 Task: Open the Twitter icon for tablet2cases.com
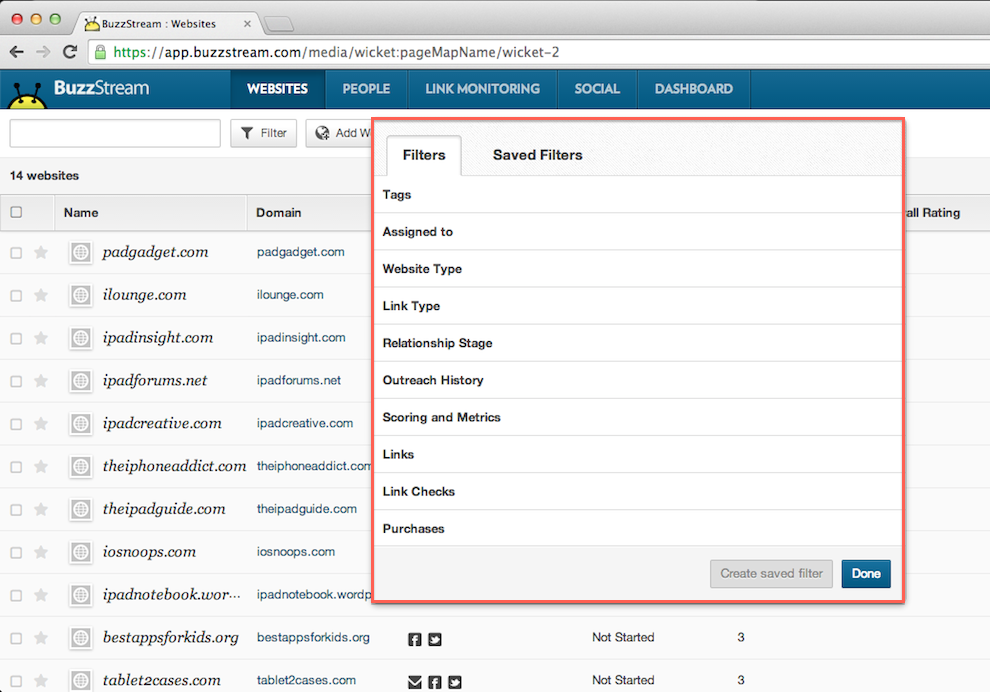click(455, 681)
